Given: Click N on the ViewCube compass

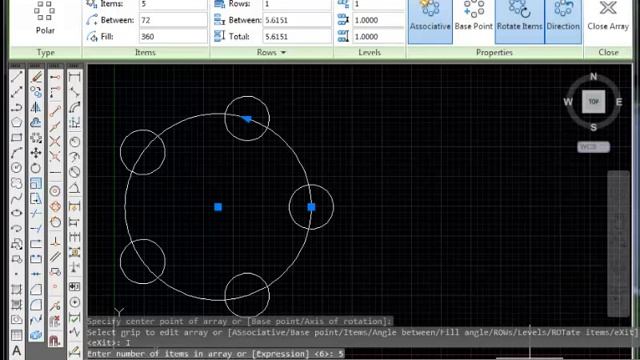Looking at the screenshot, I should pyautogui.click(x=593, y=76).
